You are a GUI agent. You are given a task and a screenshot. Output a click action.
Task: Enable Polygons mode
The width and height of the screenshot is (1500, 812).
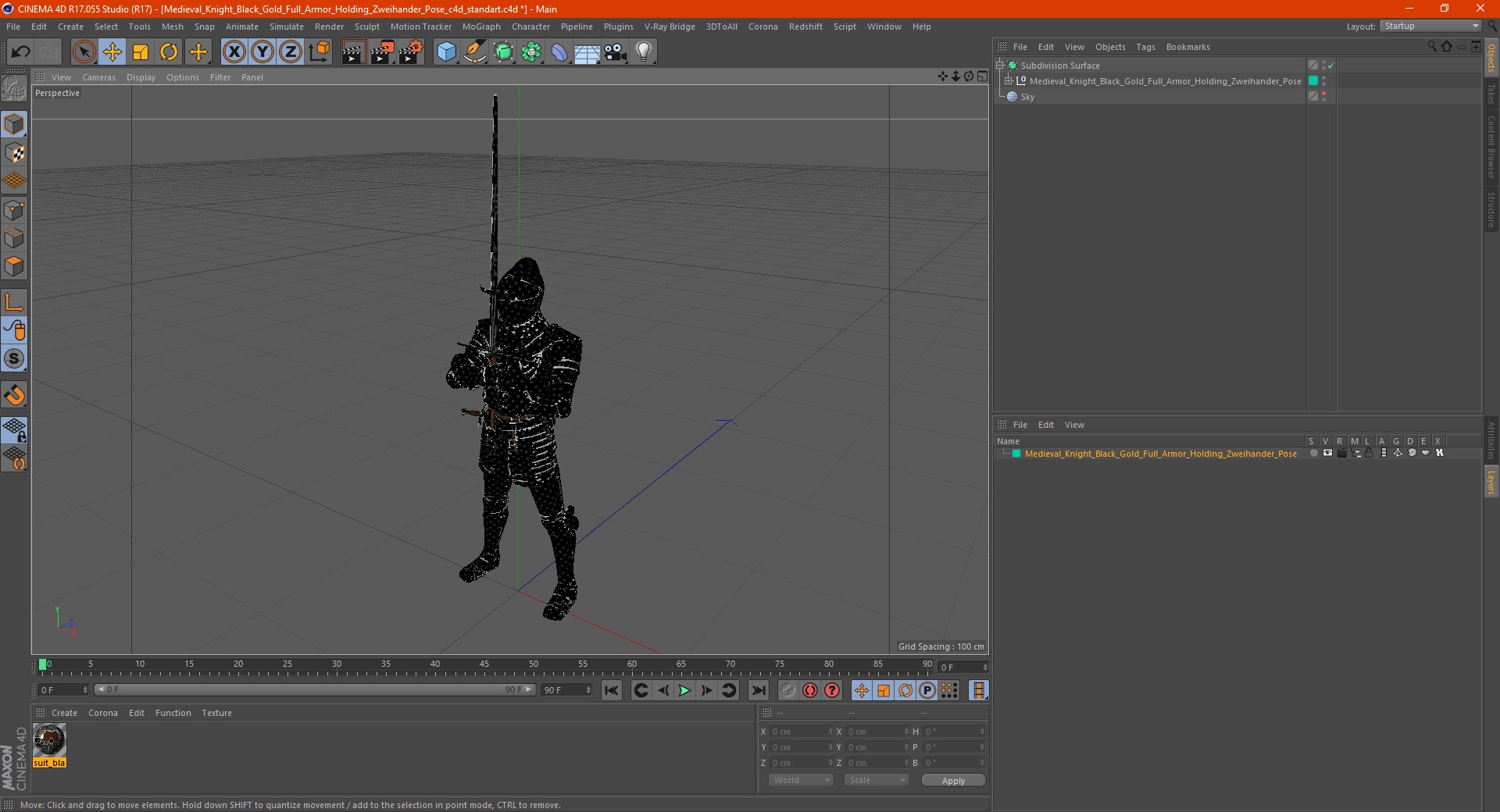click(x=14, y=266)
